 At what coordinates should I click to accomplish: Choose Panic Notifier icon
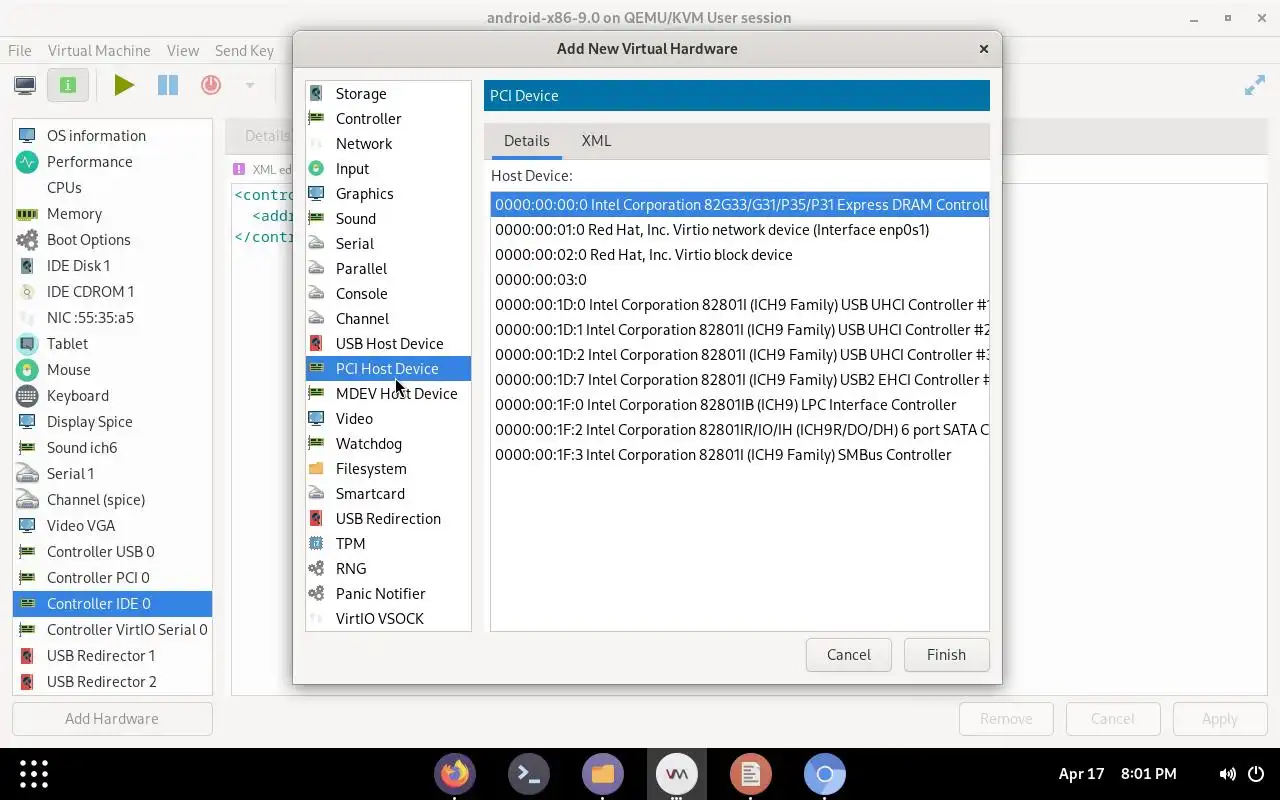[316, 593]
